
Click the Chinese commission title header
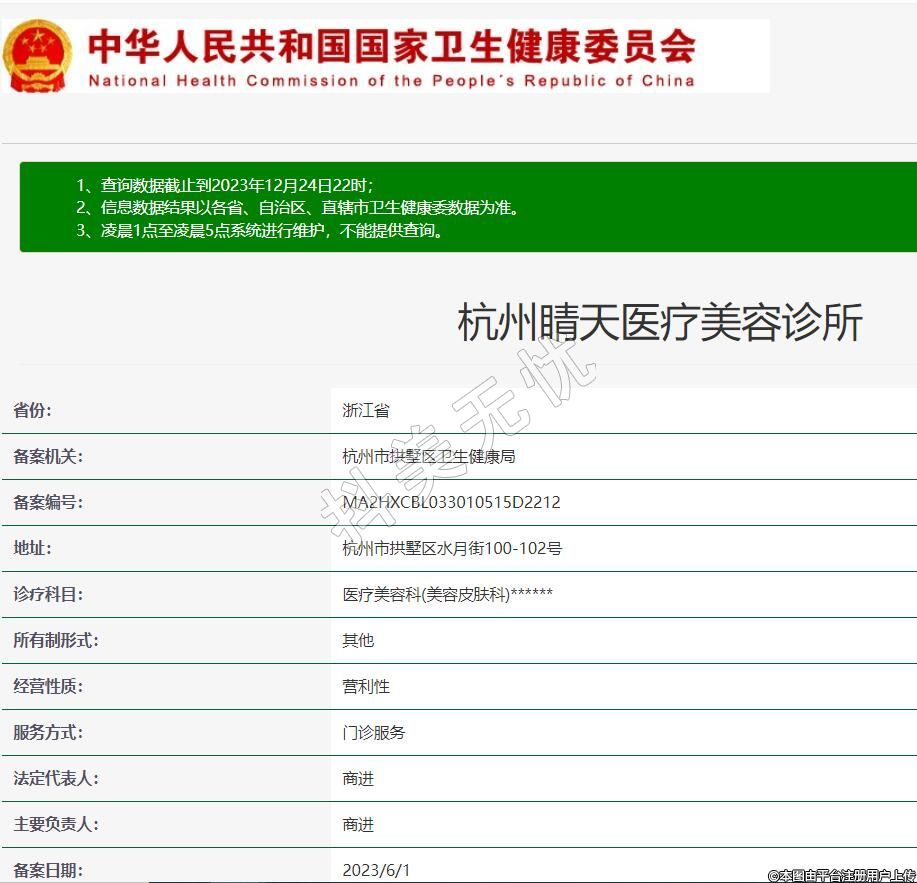pos(391,44)
